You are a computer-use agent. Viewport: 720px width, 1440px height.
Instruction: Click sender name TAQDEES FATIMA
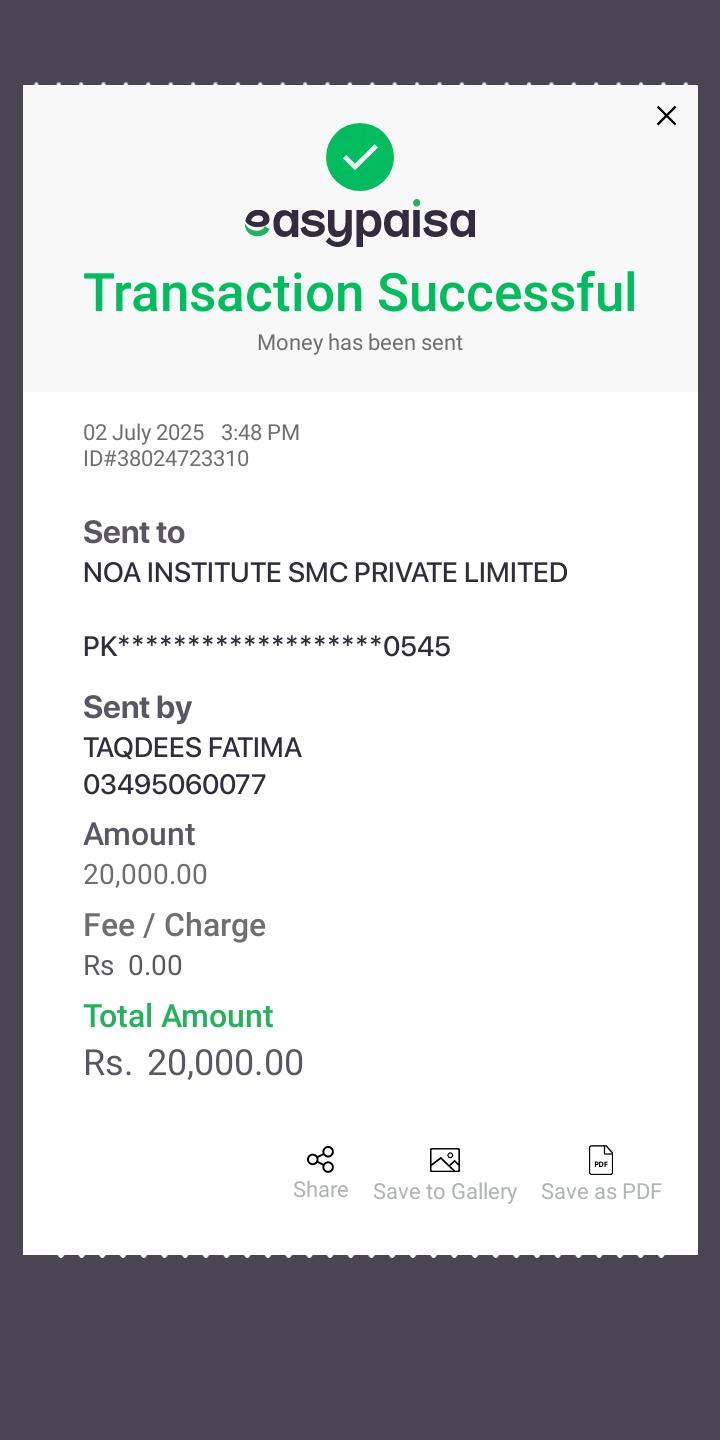tap(192, 748)
